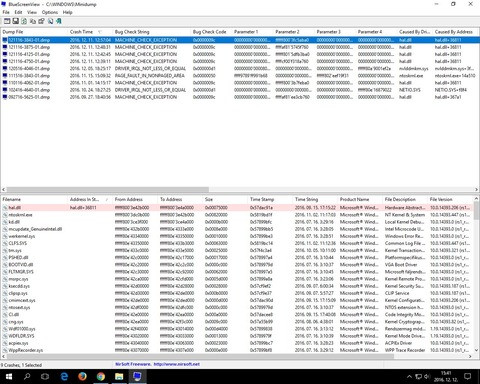Click the upper pane horizontal scrollbar thumb
The width and height of the screenshot is (480, 384).
[108, 190]
